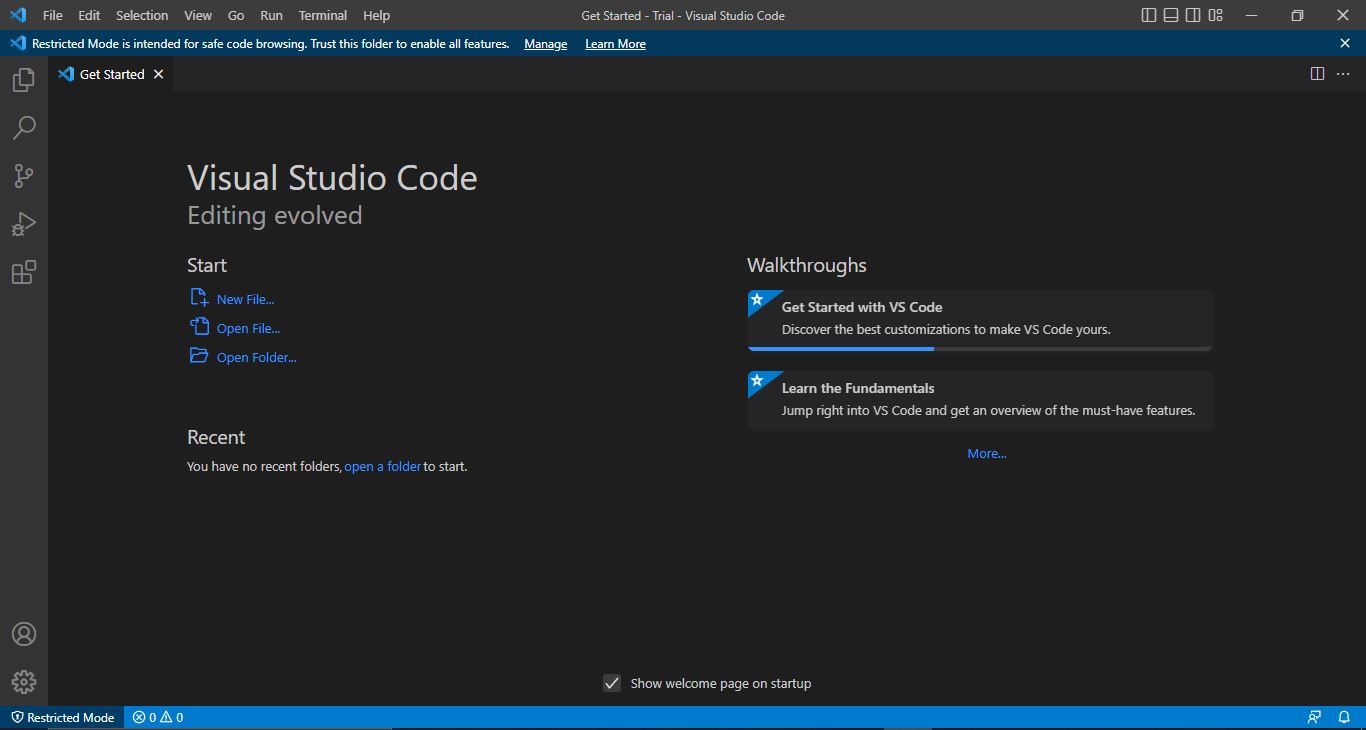
Task: Open the Run menu
Action: coord(271,15)
